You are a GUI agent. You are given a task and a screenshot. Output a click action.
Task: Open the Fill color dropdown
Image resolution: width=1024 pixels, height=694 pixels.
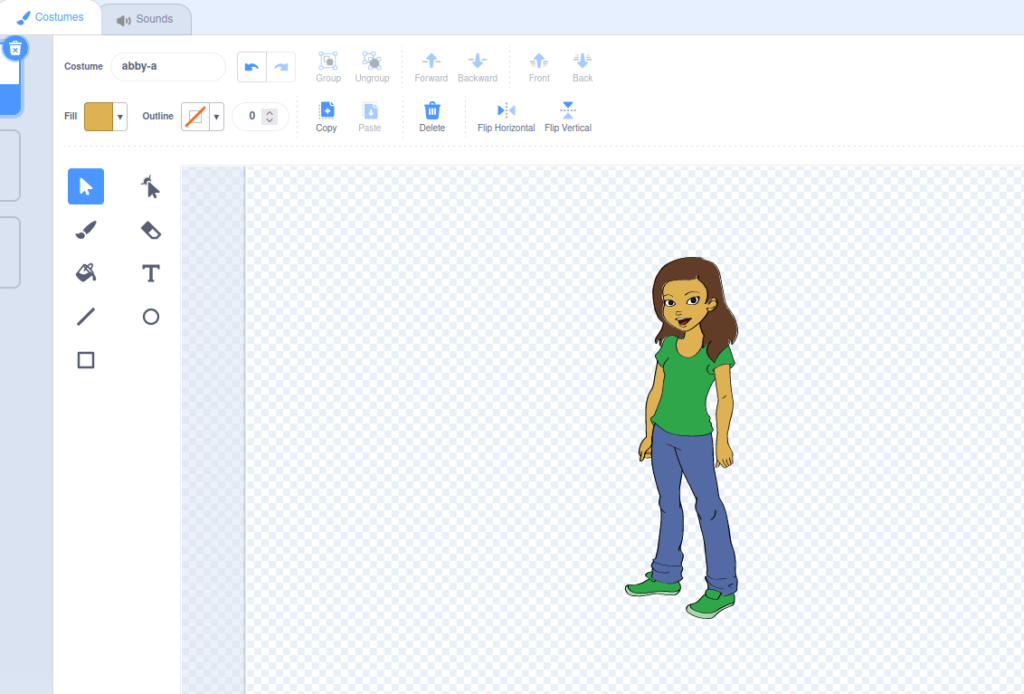coord(121,117)
